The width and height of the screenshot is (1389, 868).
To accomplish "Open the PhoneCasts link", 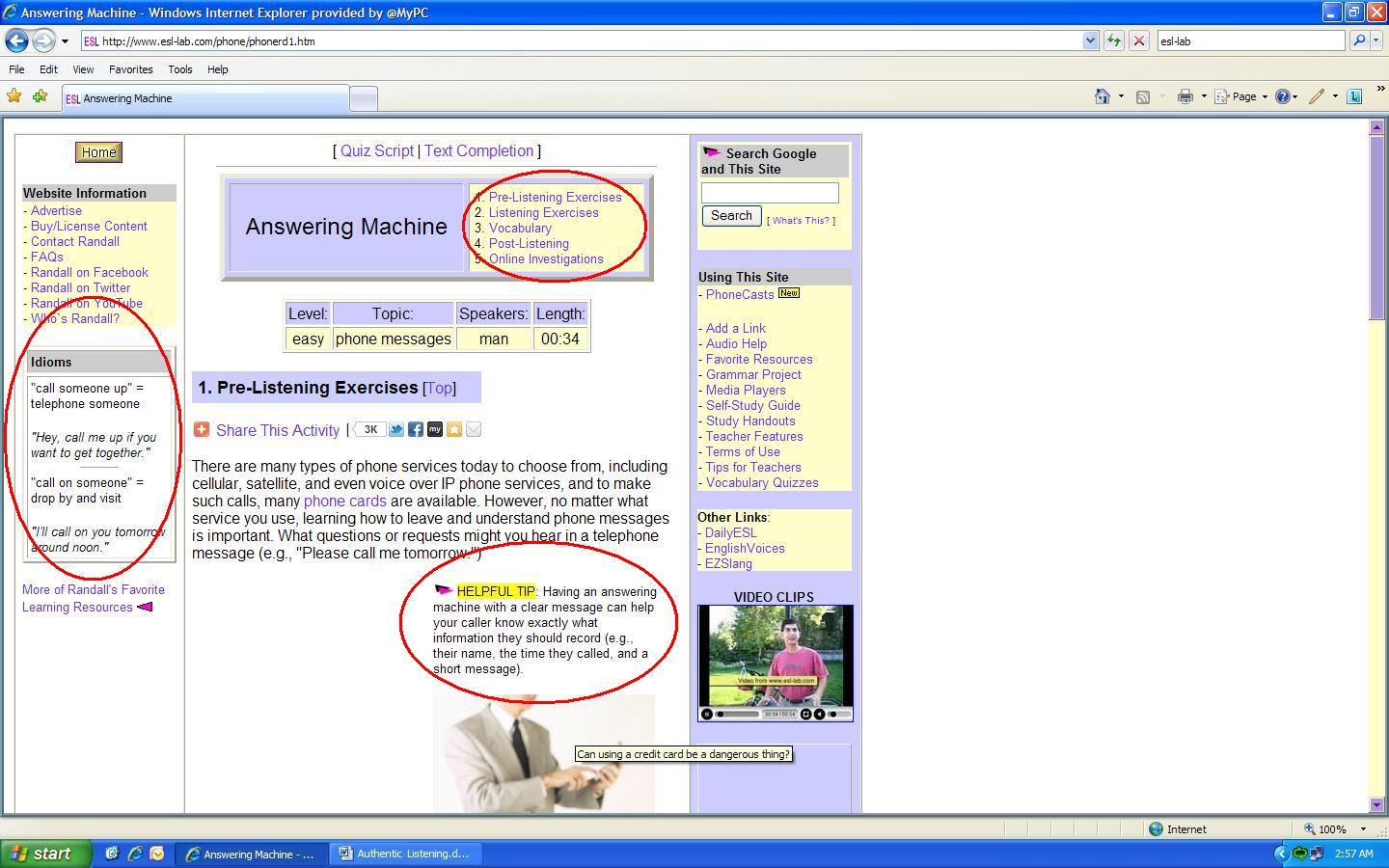I will (740, 294).
